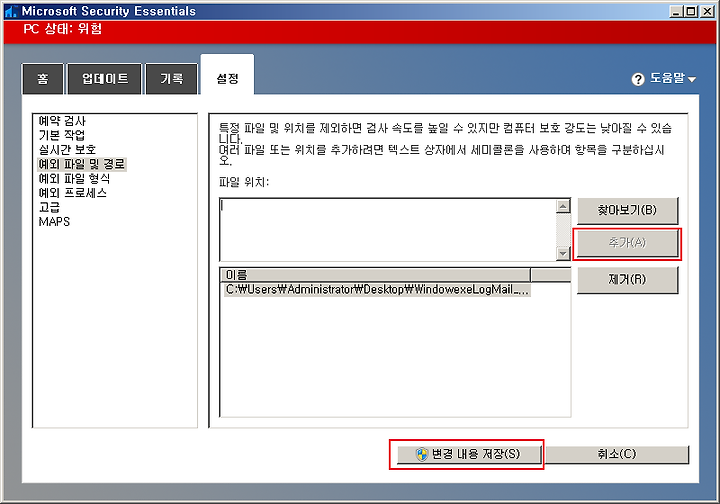Screen dimensions: 720x504
Task: Click the file location box scroll down arrow
Action: pos(563,253)
